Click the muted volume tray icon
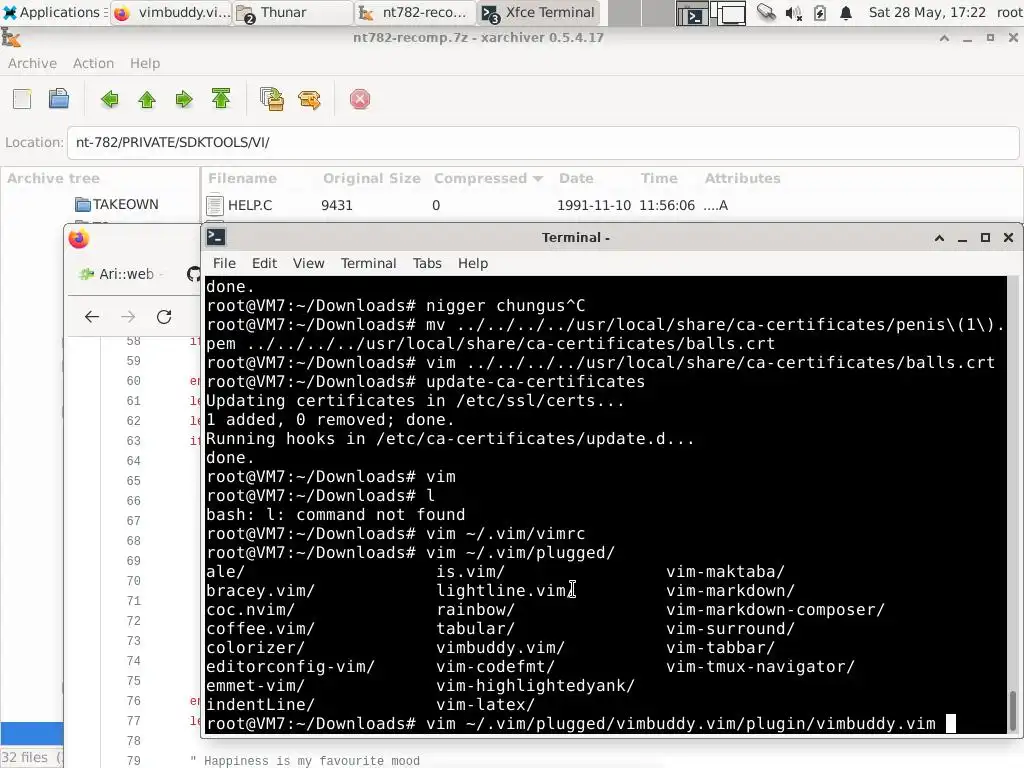Screen dimensions: 1024x768 coord(793,12)
